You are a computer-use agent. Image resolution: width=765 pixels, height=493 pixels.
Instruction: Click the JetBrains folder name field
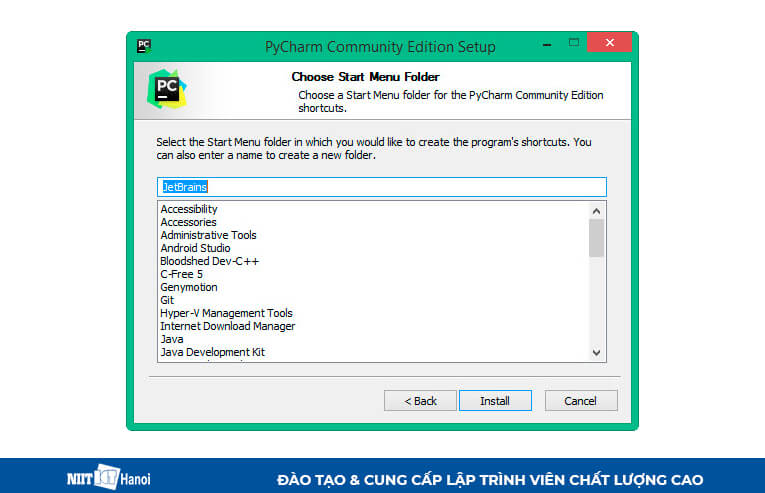[x=382, y=187]
